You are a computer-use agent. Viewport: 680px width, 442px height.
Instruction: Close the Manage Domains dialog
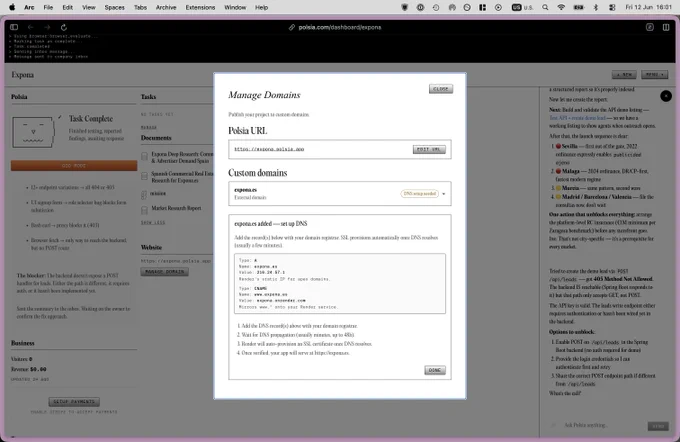click(x=441, y=89)
